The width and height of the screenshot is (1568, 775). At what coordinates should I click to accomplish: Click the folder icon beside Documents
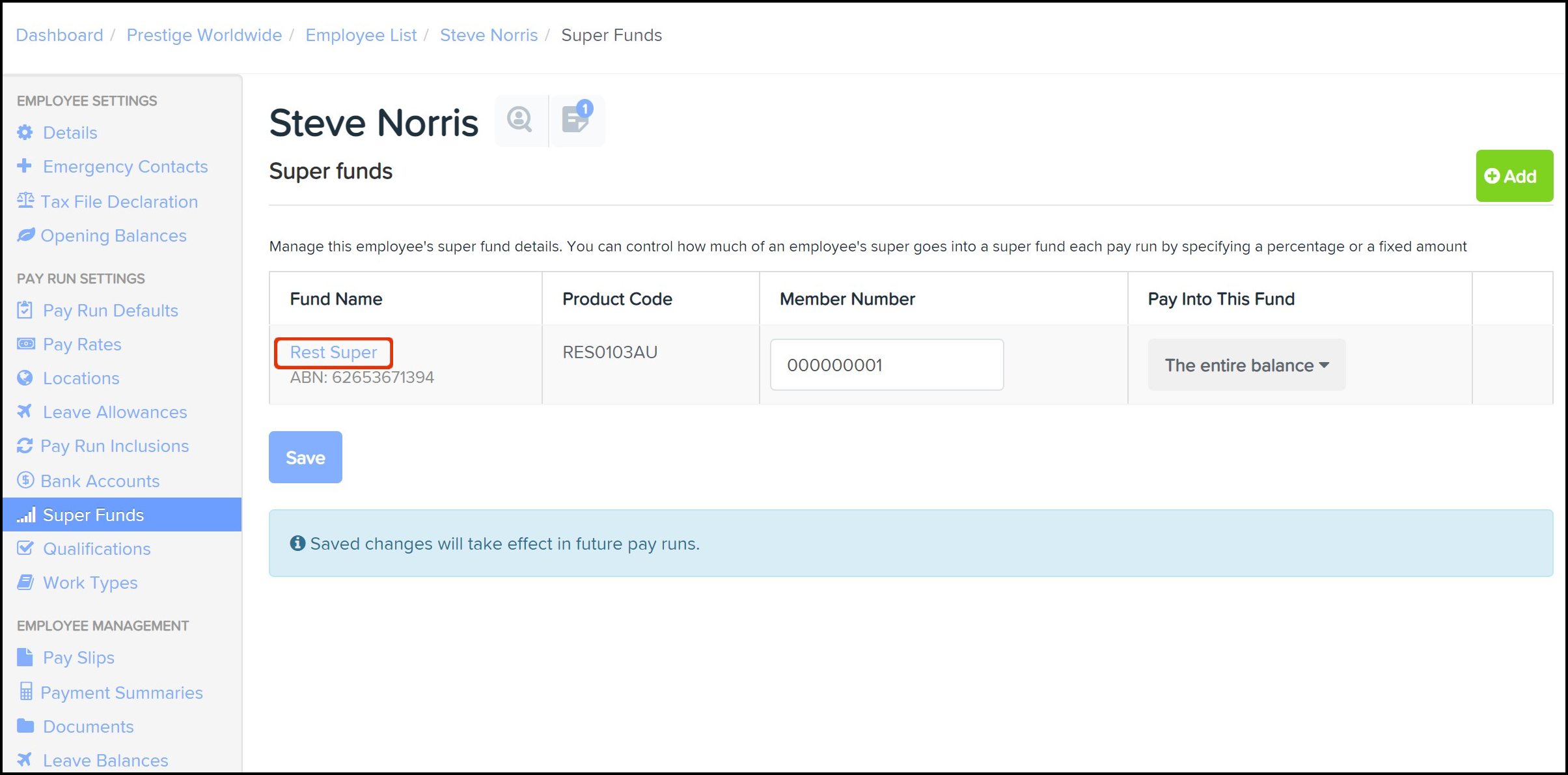point(25,726)
